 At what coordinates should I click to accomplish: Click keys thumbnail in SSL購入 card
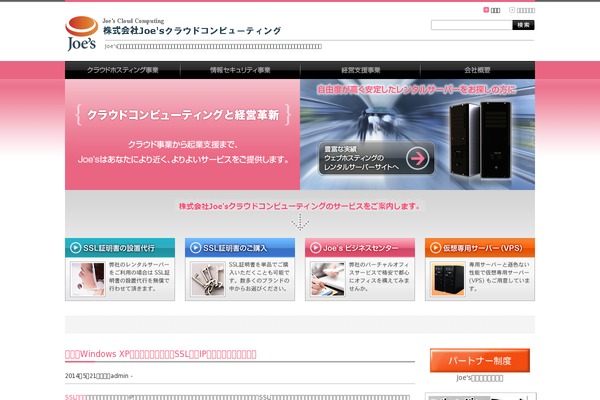pos(208,279)
